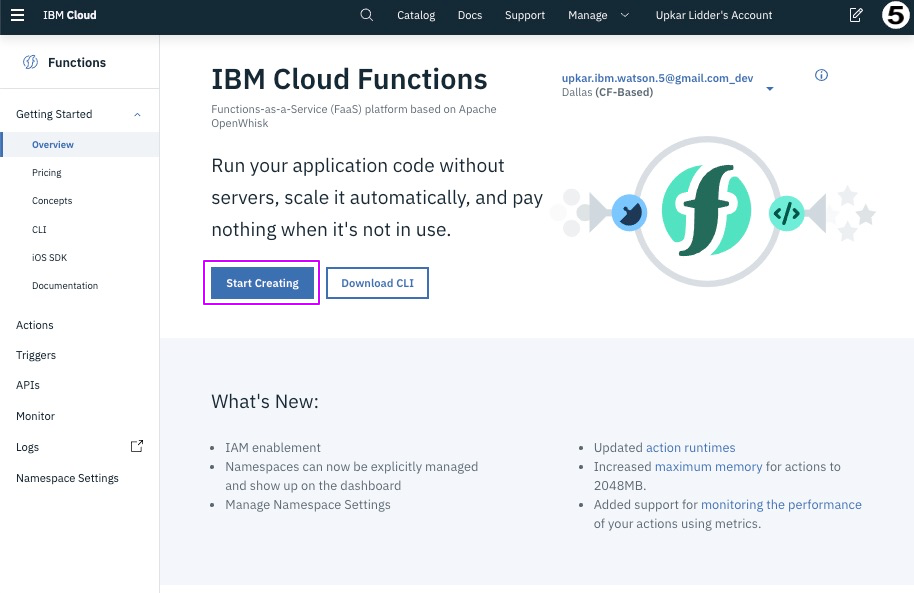The height and width of the screenshot is (593, 914).
Task: Click the IBM Cloud Functions page title
Action: point(349,79)
